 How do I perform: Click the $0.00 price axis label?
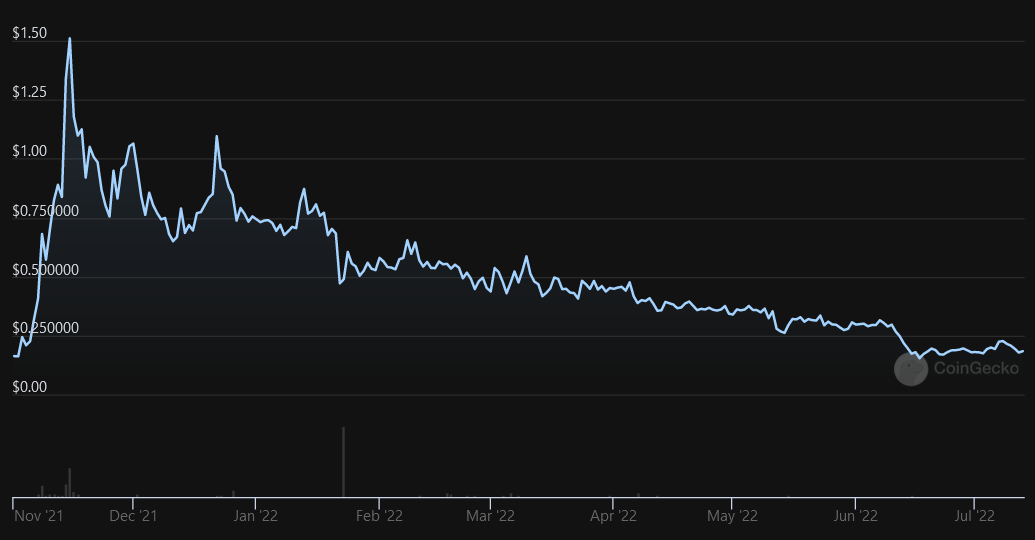(30, 387)
